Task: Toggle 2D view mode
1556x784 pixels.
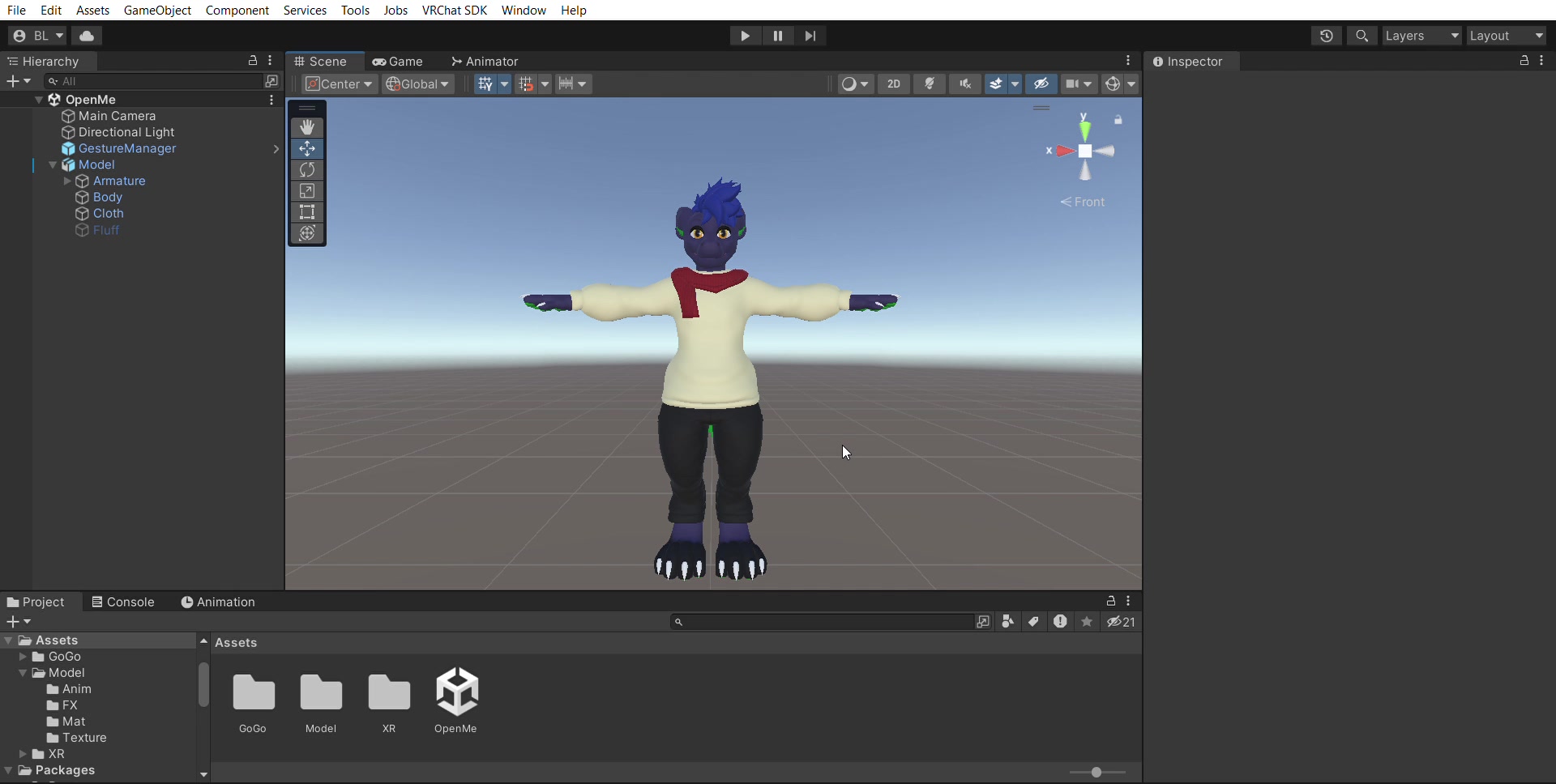Action: click(894, 84)
